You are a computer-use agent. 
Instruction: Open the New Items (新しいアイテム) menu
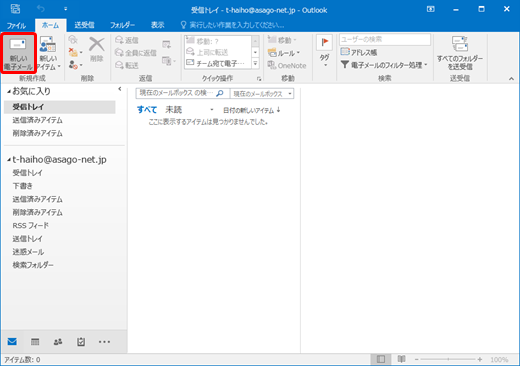[x=48, y=53]
